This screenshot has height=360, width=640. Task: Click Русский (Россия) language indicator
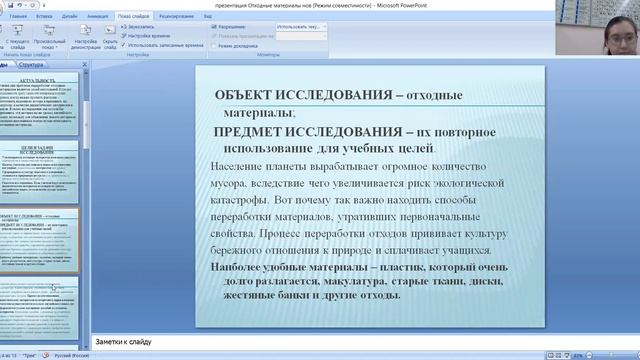71,356
